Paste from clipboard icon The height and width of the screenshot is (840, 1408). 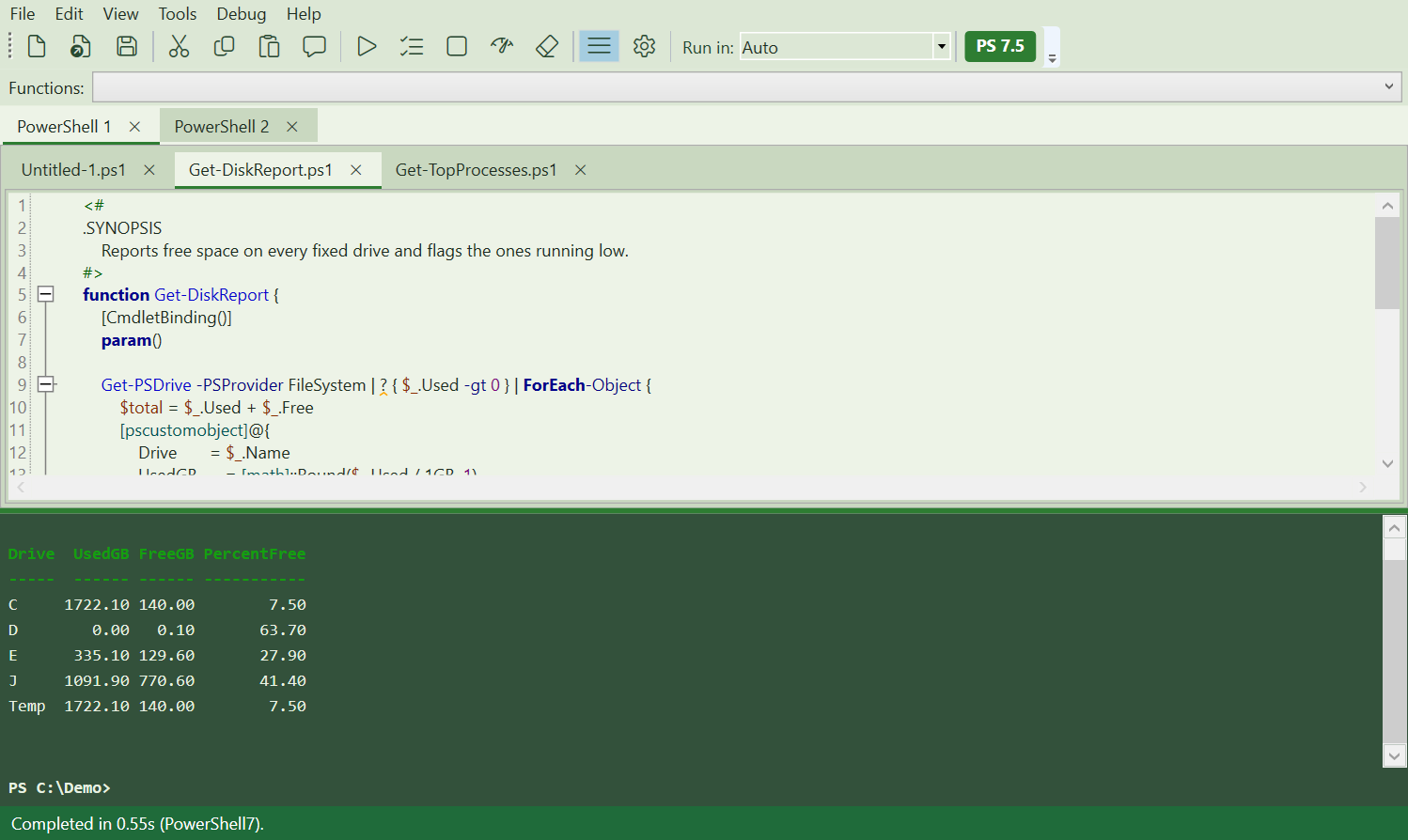coord(269,46)
